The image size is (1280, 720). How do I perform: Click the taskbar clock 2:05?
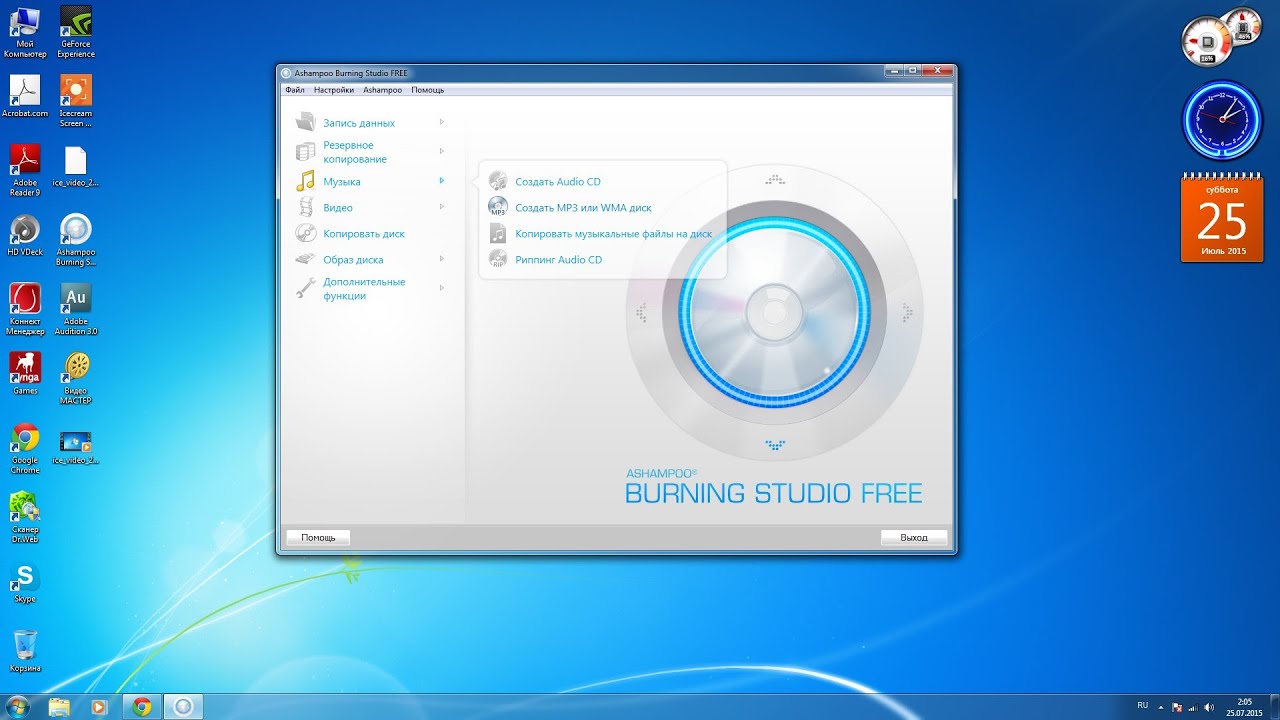tap(1244, 707)
